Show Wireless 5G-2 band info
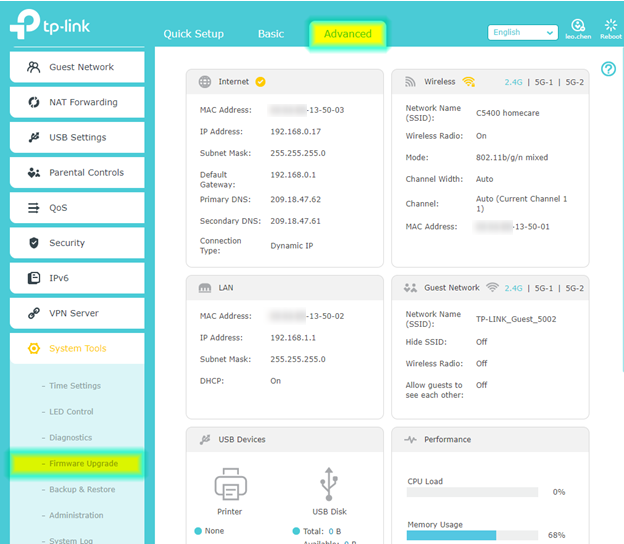Viewport: 624px width, 544px height. pos(575,82)
